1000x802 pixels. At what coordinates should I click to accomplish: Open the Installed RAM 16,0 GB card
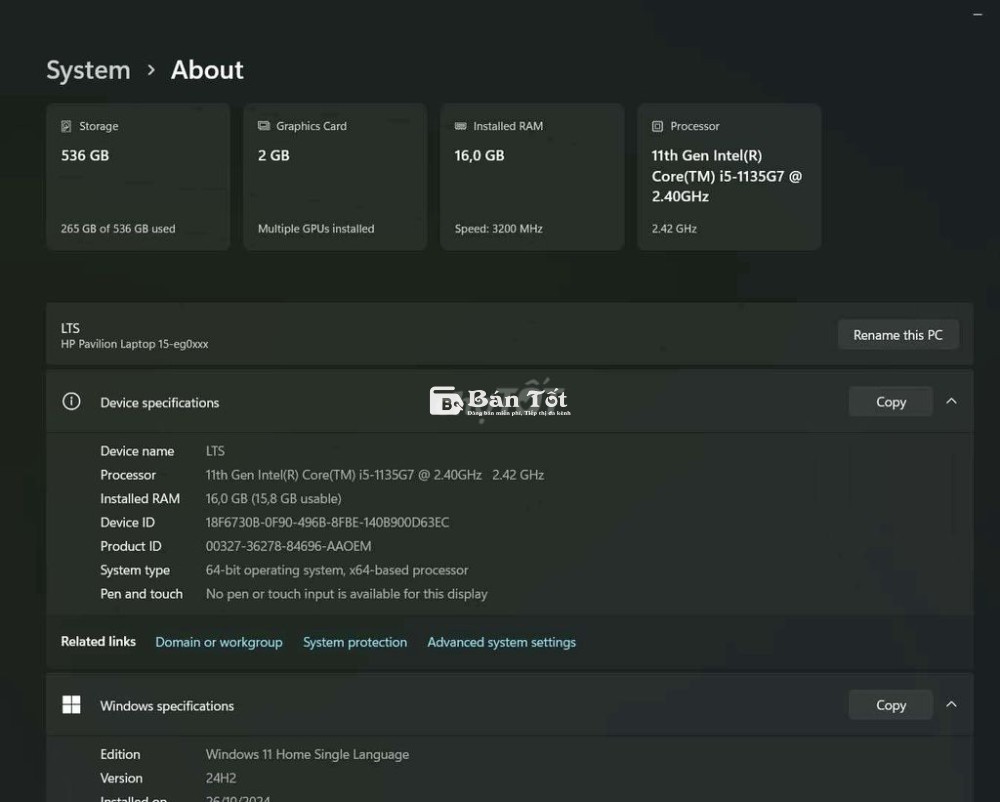pos(532,177)
